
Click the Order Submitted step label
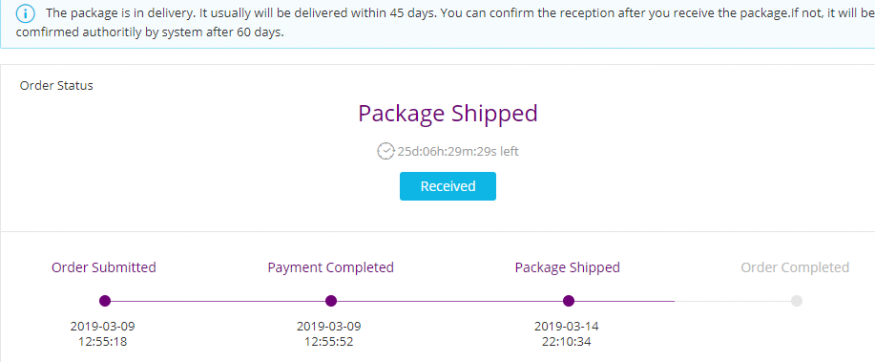point(104,267)
